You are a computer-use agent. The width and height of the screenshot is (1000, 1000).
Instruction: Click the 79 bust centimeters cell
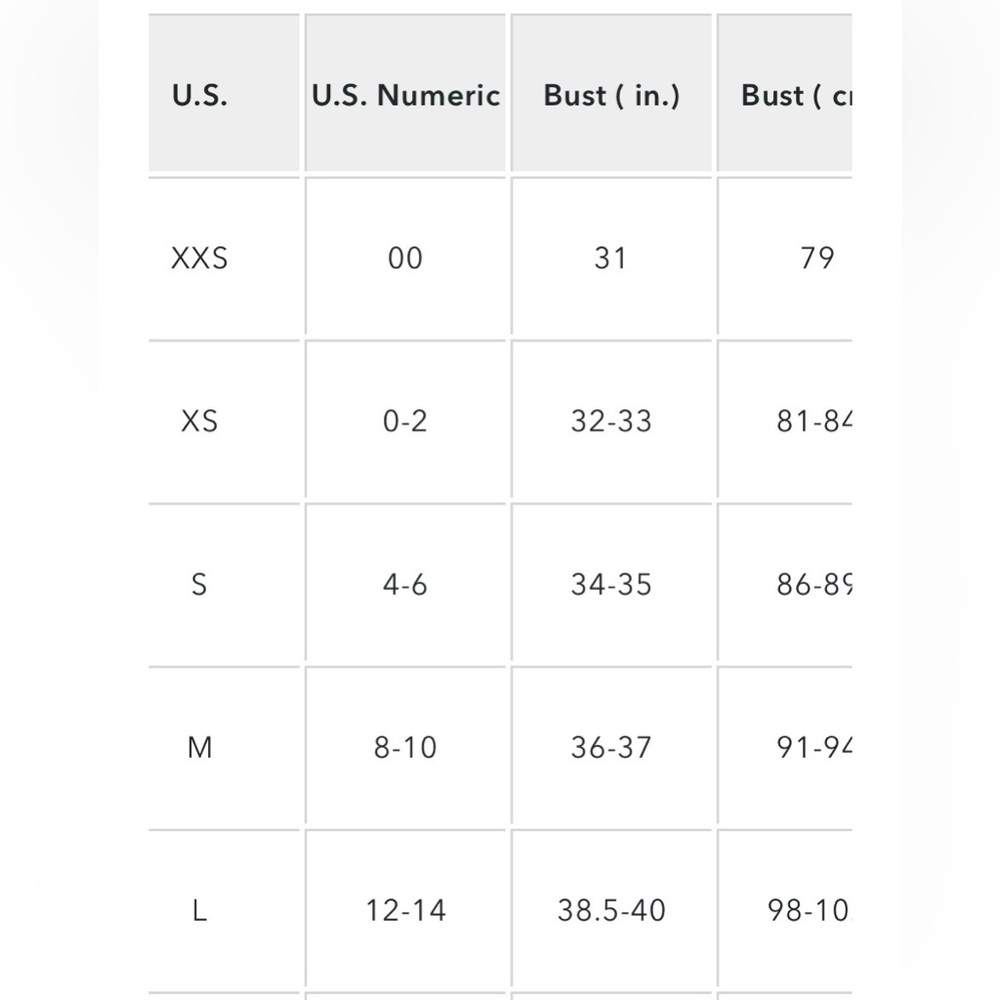(x=784, y=256)
